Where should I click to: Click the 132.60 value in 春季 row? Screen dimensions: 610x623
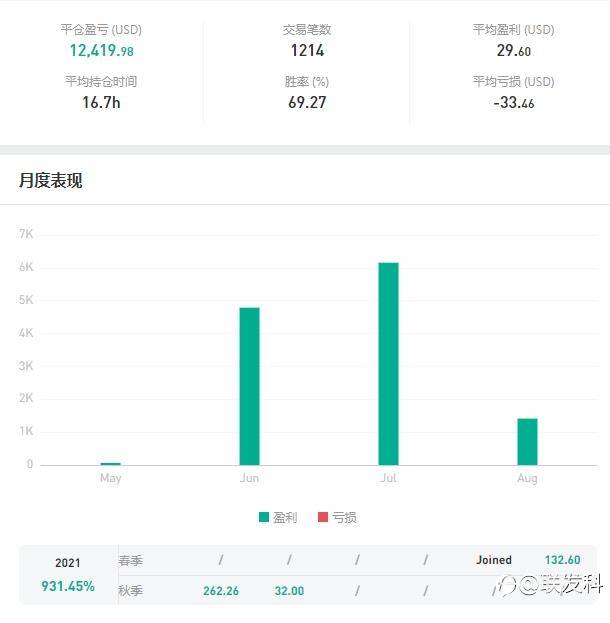point(562,560)
